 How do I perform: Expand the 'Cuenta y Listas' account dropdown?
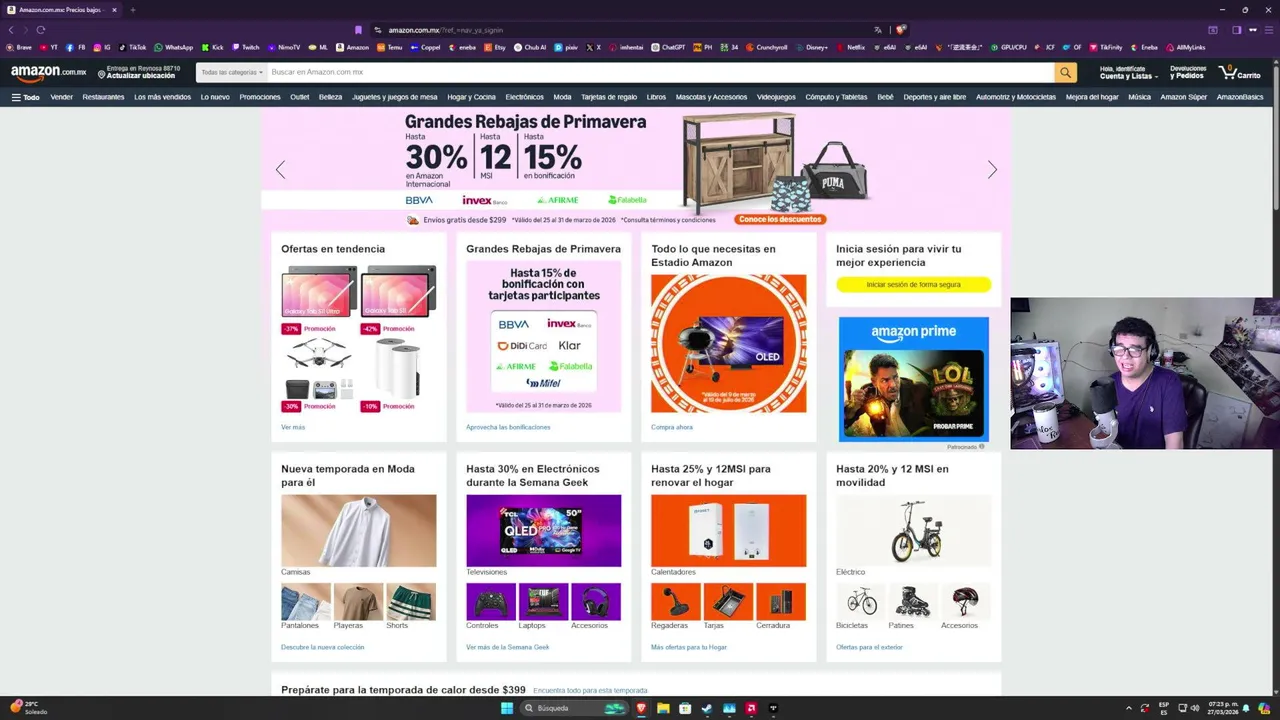(x=1129, y=73)
